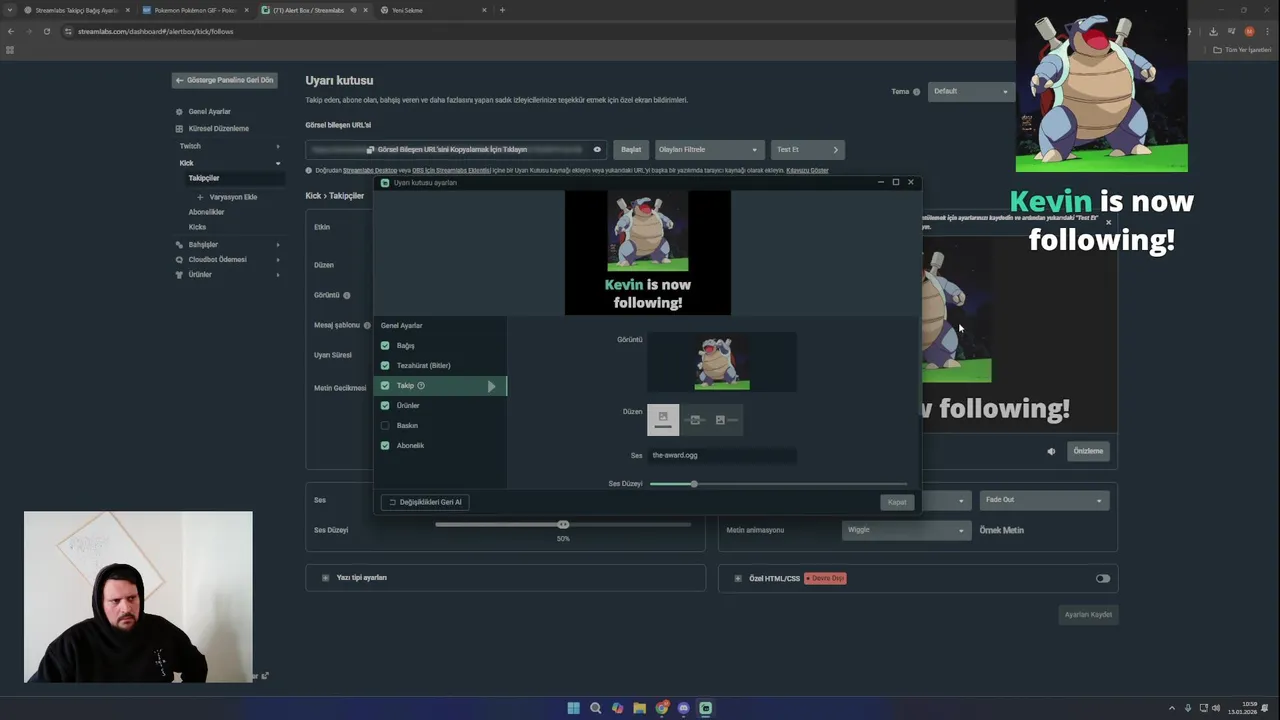Open the Fade Out animation dropdown
1280x720 pixels.
pos(1044,500)
